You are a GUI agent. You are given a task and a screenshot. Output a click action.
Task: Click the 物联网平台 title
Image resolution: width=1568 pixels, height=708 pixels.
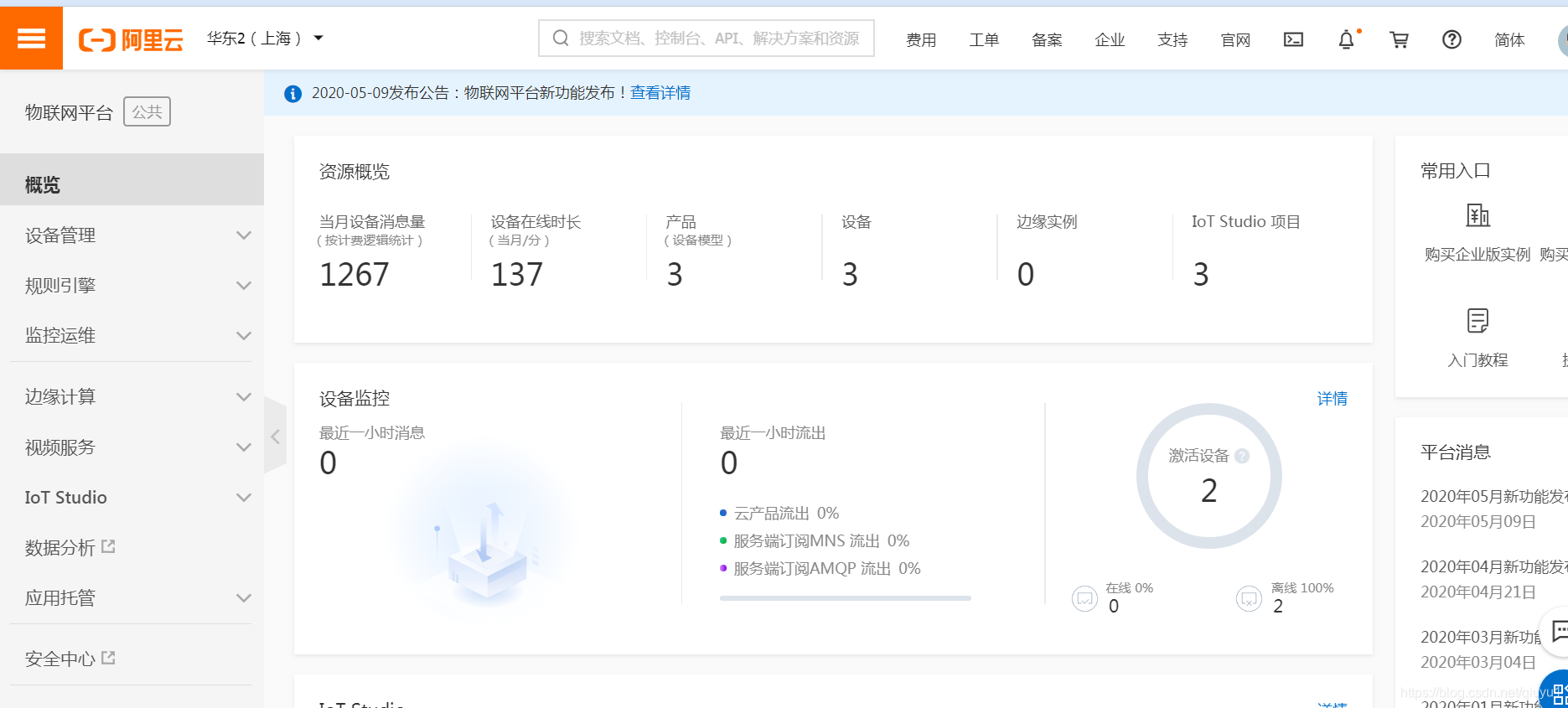coord(69,112)
